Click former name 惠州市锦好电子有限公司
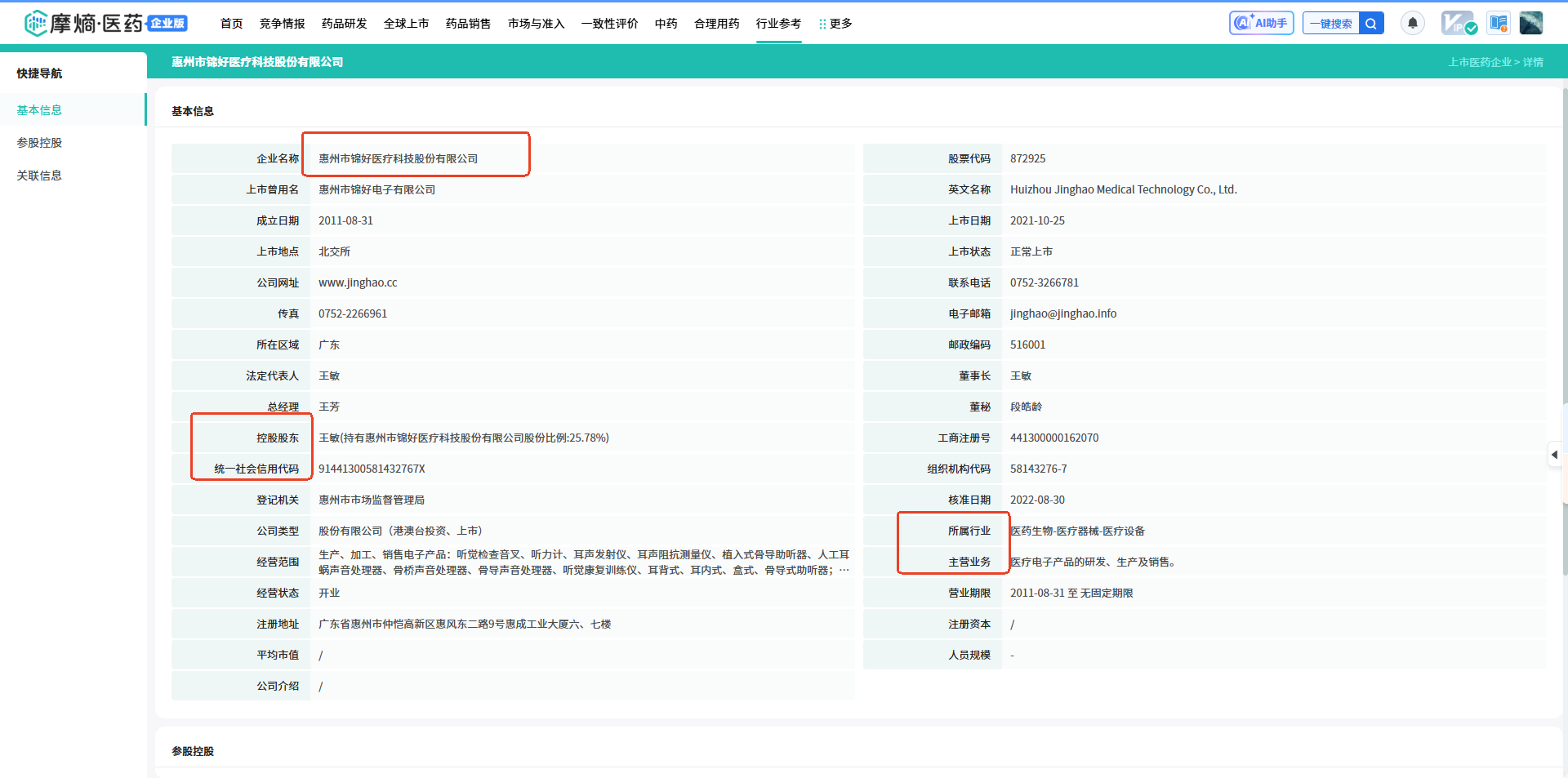The height and width of the screenshot is (778, 1568). (x=376, y=189)
